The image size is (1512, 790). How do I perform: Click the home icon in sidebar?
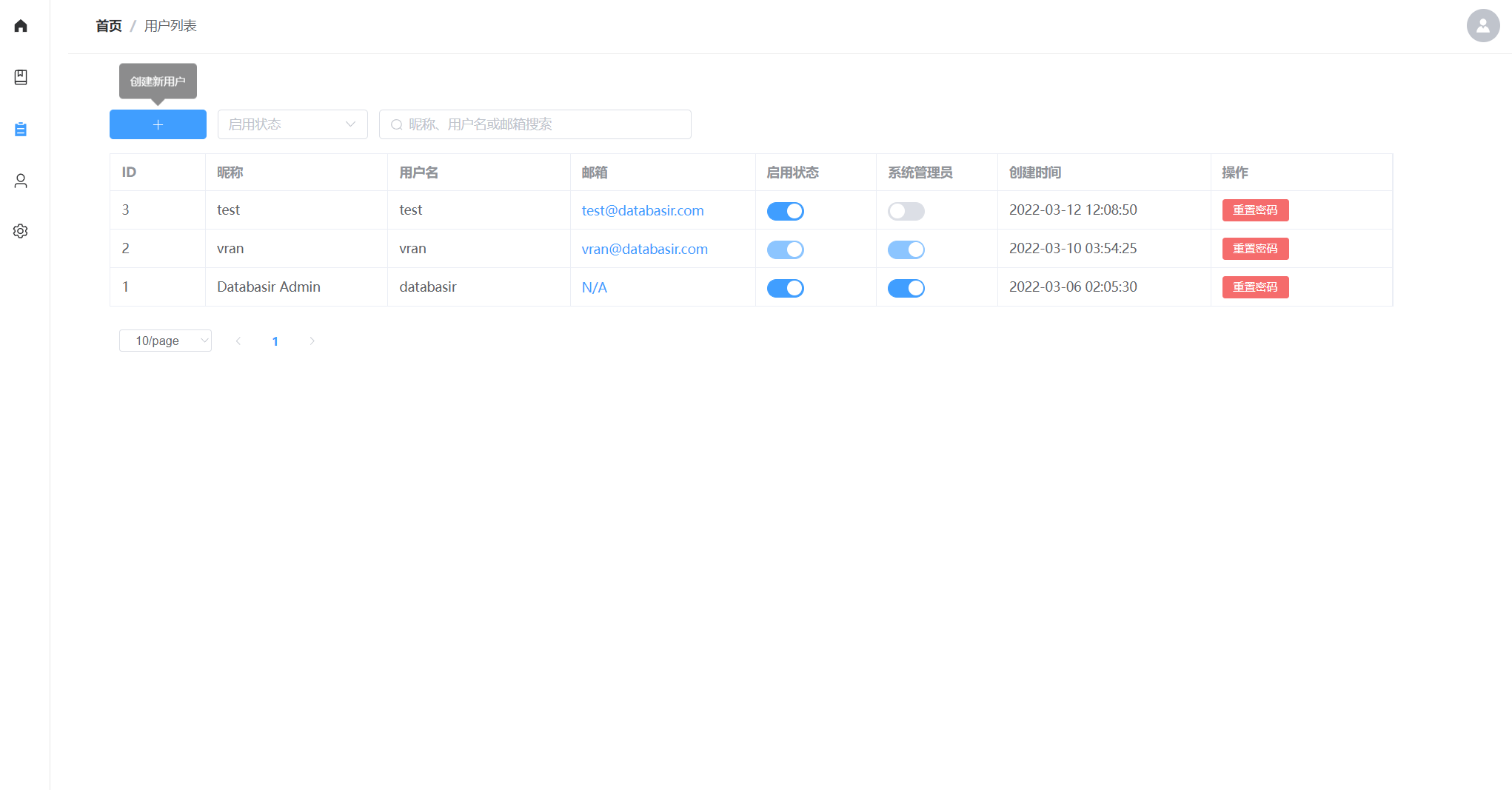tap(21, 26)
